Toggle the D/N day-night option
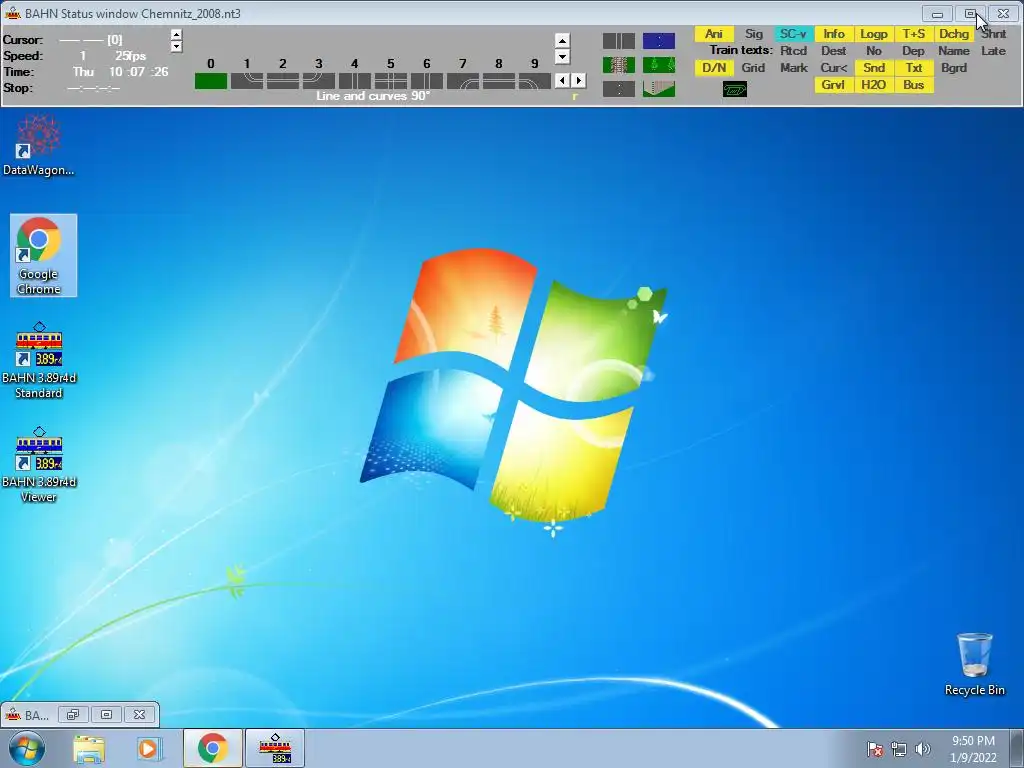This screenshot has width=1024, height=768. (714, 68)
